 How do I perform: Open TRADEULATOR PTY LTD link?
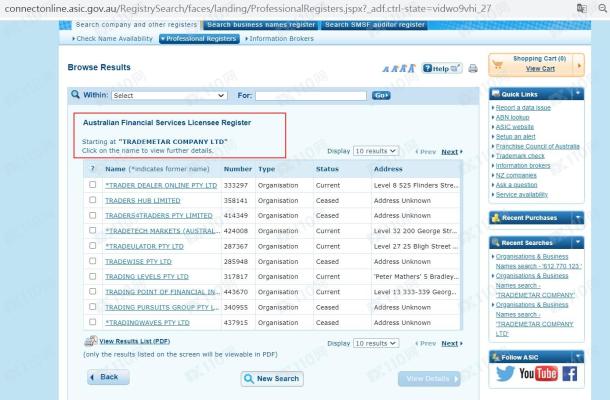[144, 246]
